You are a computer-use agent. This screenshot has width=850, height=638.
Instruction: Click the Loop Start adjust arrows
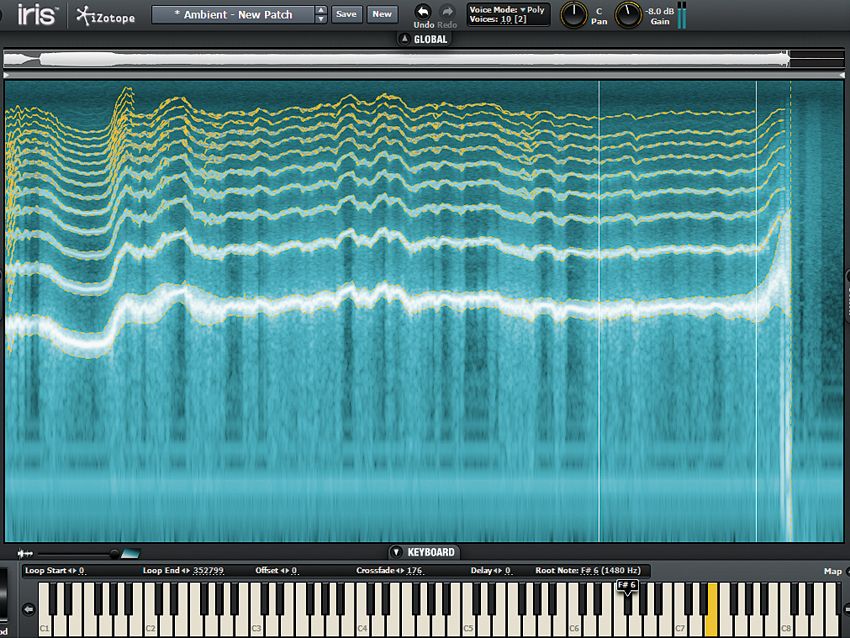(73, 571)
